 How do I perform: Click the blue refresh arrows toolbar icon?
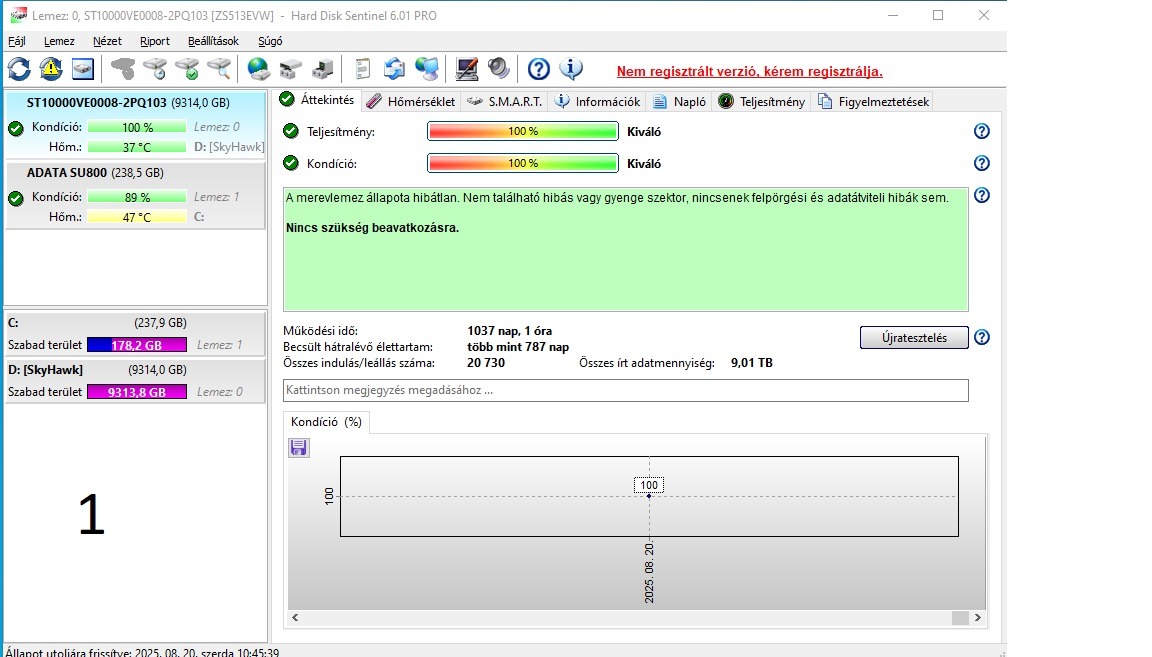[19, 69]
